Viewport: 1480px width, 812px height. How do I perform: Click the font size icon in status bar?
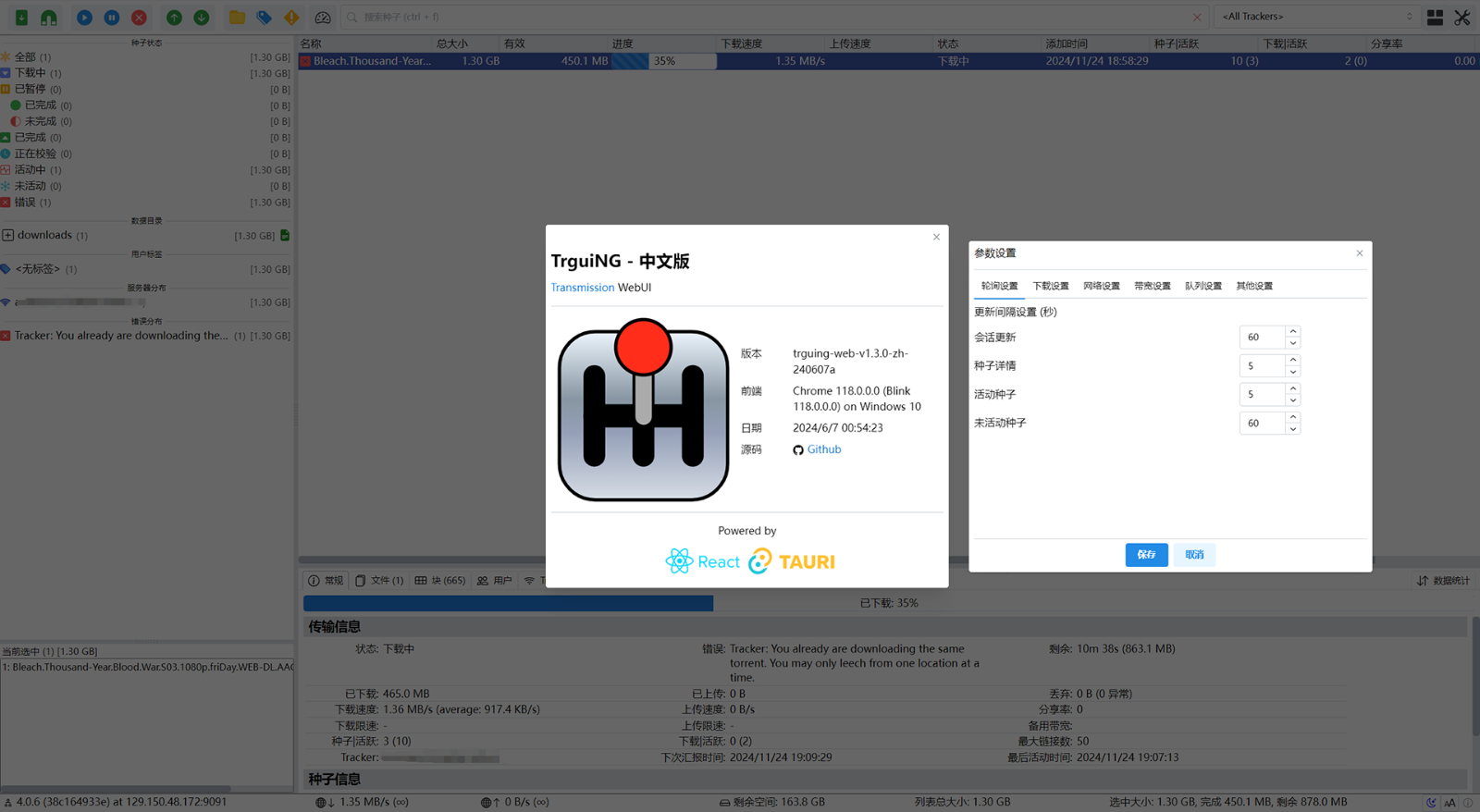coord(1449,803)
